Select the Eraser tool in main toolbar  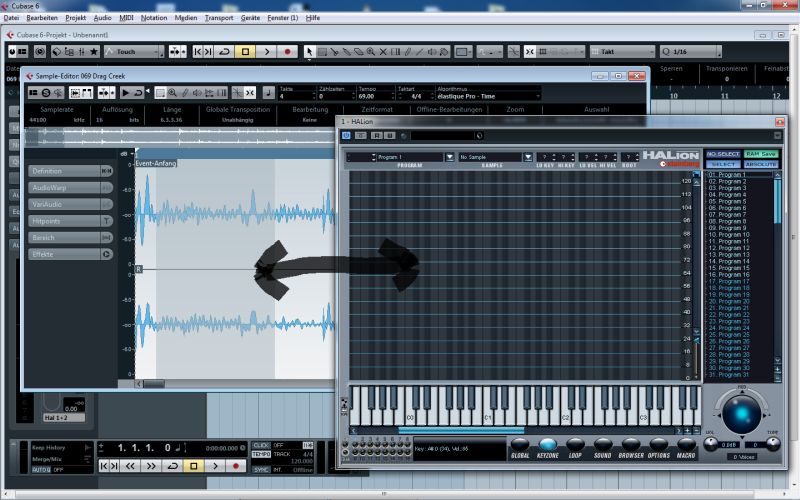point(359,52)
